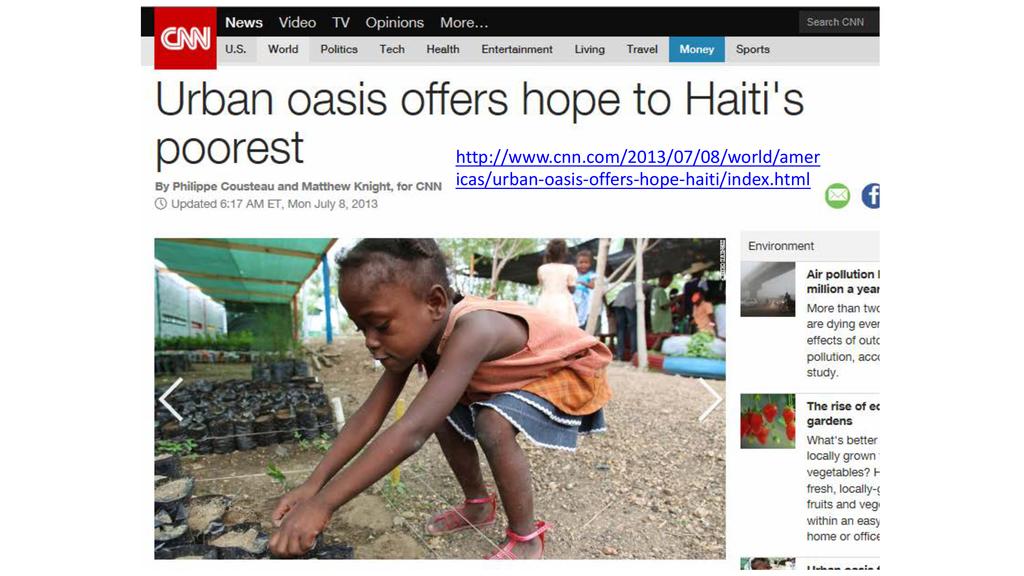
Task: Open the Video menu item
Action: (x=297, y=22)
